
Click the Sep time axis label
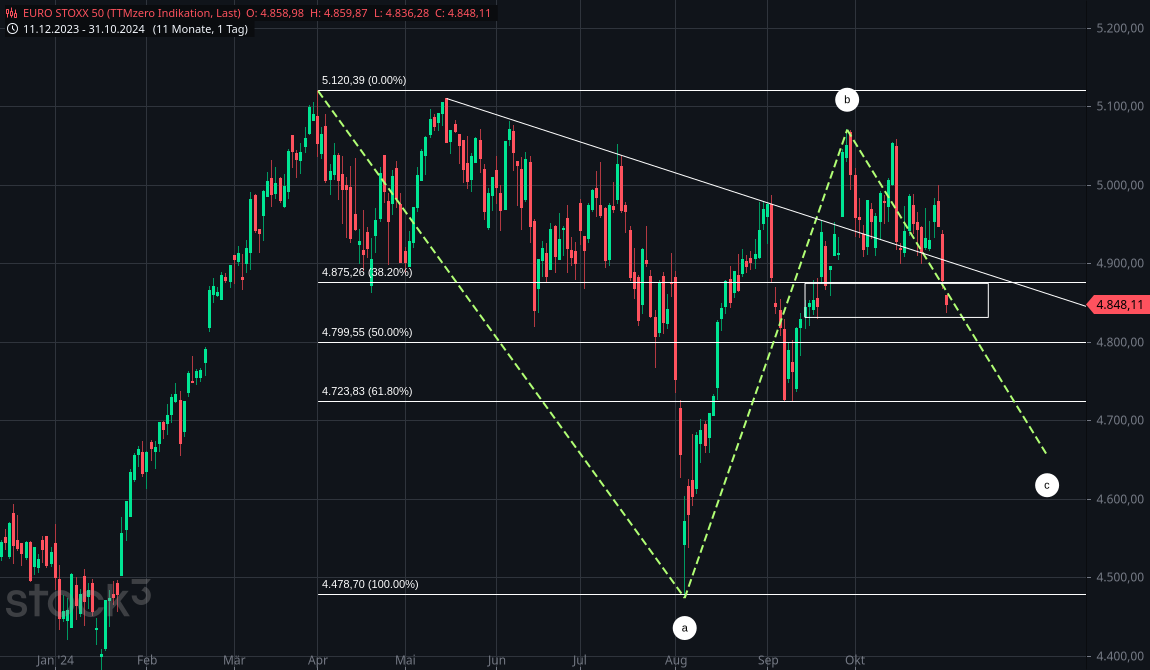[x=768, y=660]
